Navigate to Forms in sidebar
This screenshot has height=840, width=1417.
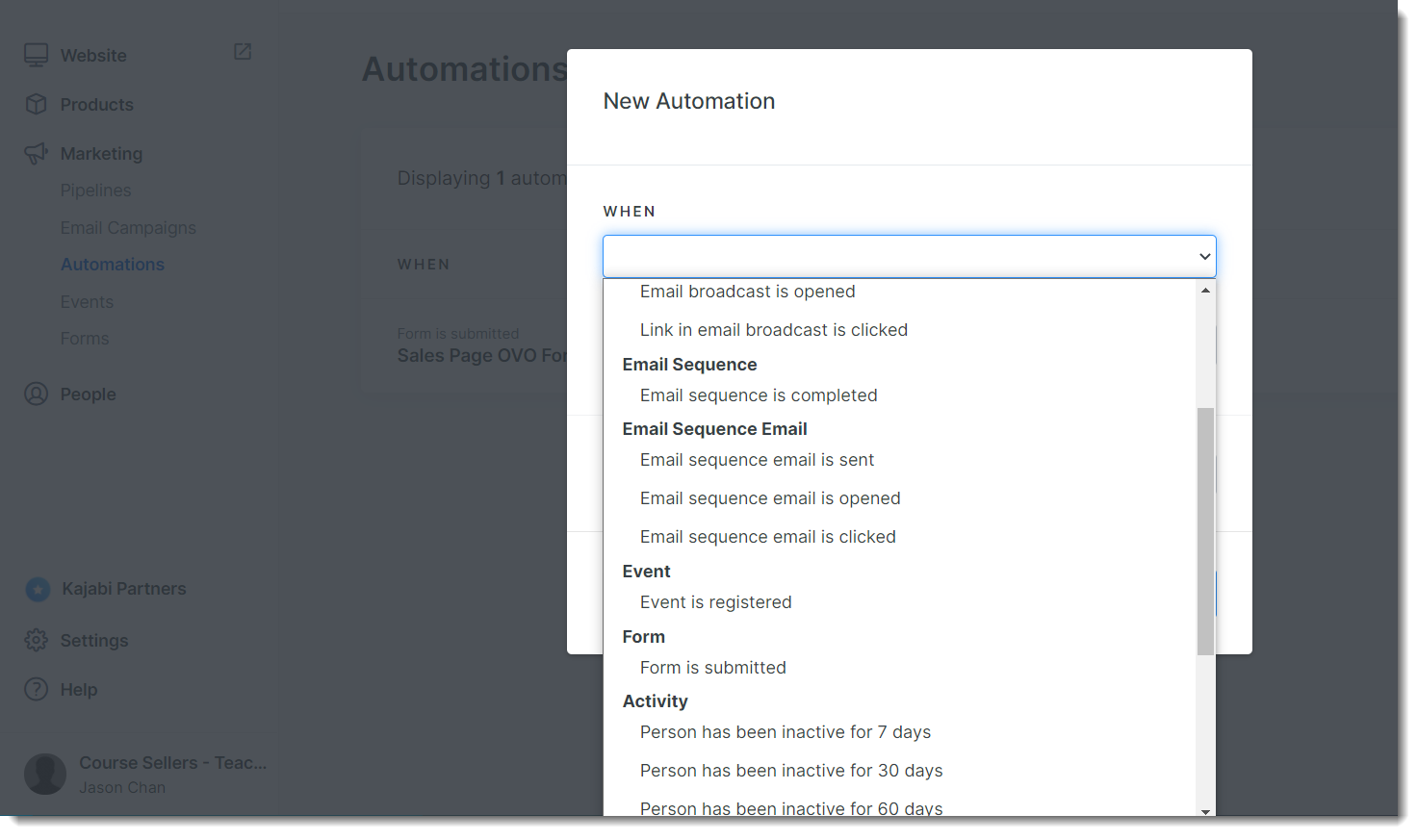[85, 339]
